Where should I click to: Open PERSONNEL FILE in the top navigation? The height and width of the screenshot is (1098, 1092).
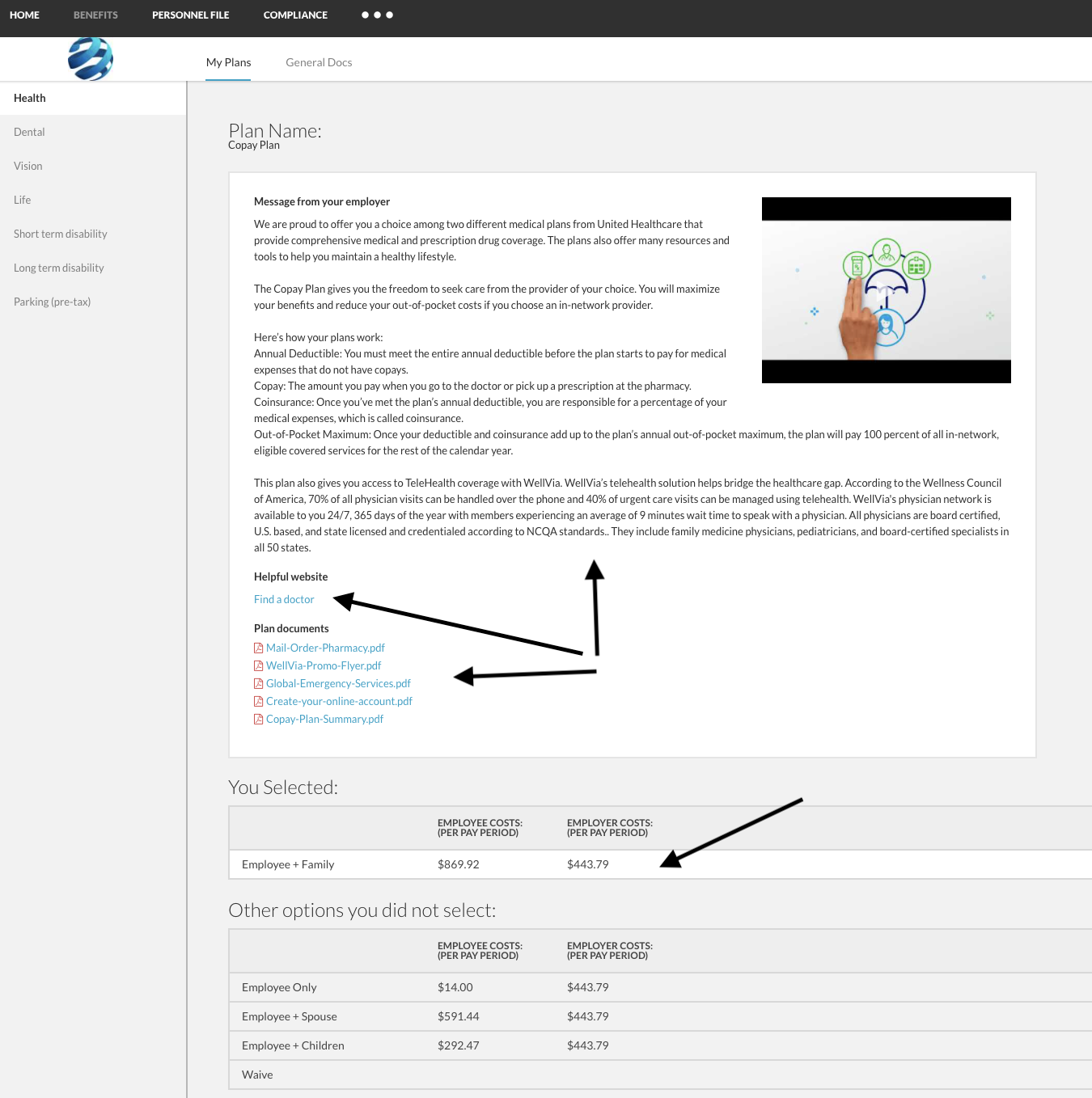pyautogui.click(x=191, y=15)
